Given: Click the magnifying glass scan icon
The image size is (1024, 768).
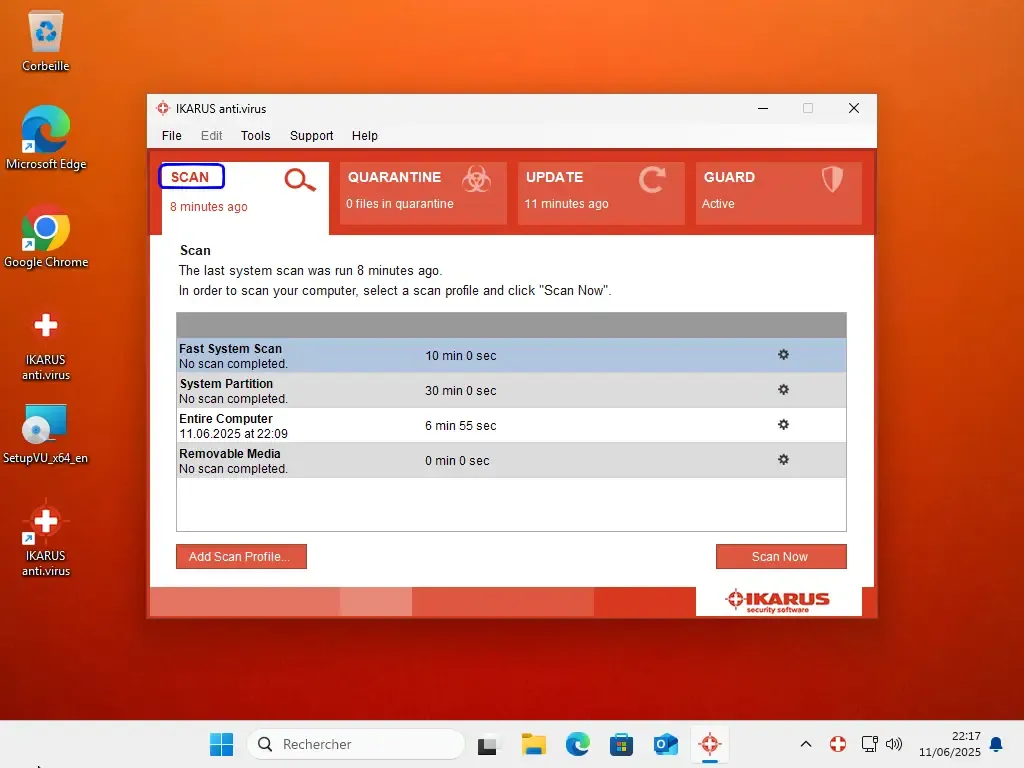Looking at the screenshot, I should pyautogui.click(x=300, y=180).
